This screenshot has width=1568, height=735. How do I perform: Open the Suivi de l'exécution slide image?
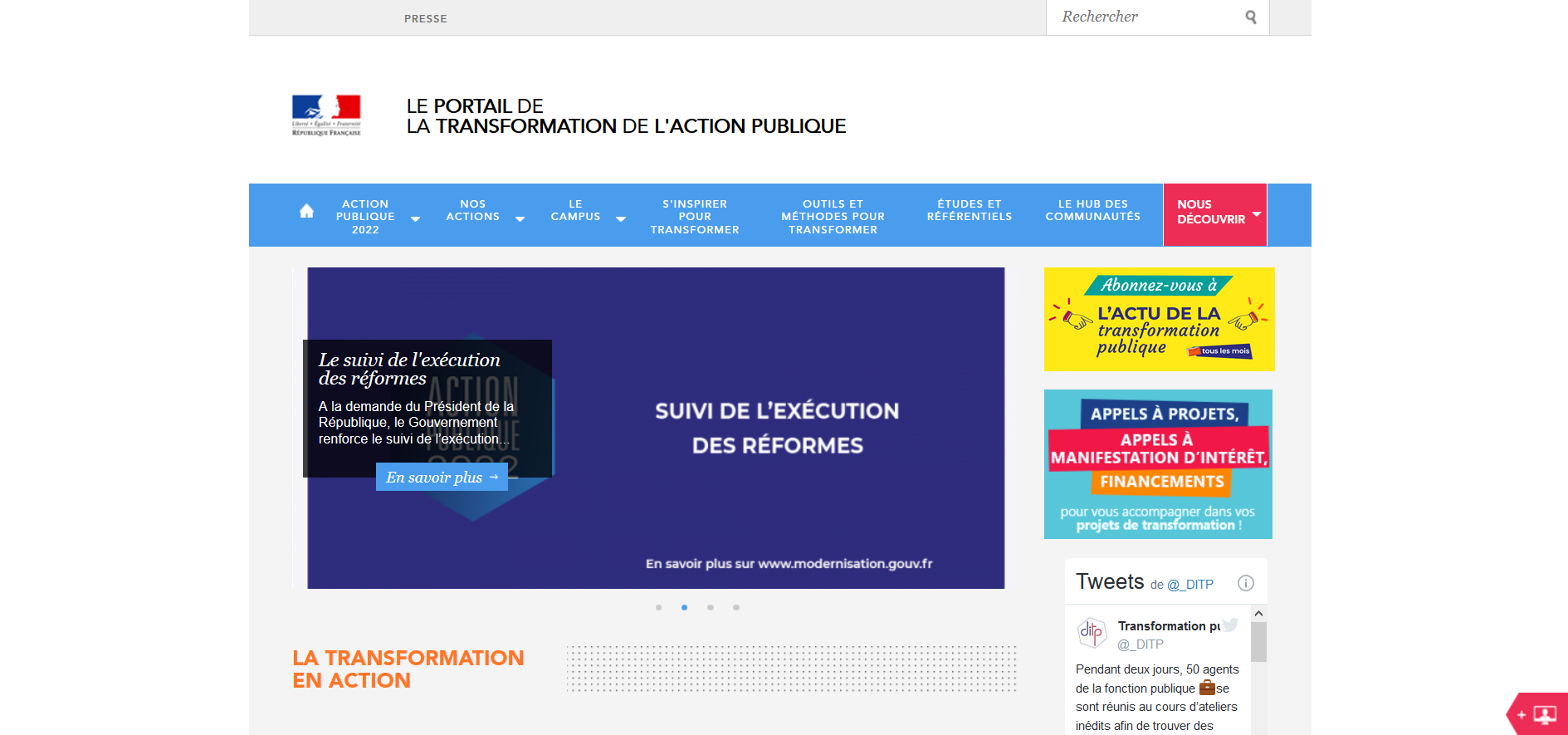[x=656, y=428]
